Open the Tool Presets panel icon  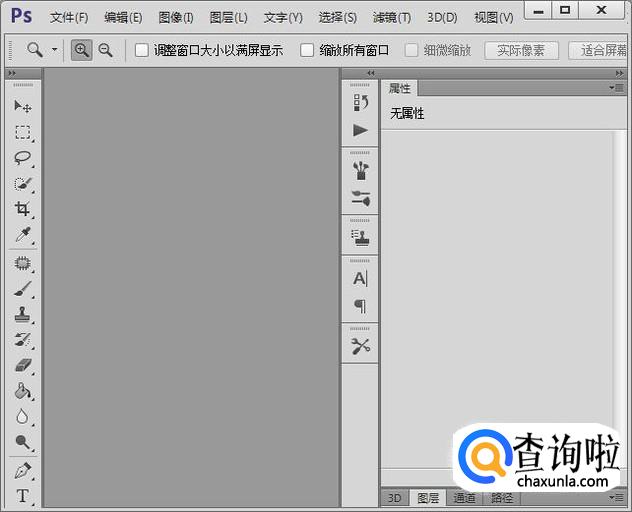coord(360,346)
